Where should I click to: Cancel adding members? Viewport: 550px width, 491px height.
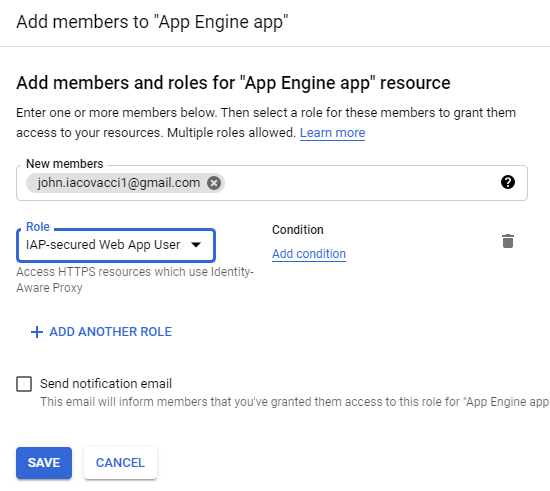(x=120, y=463)
